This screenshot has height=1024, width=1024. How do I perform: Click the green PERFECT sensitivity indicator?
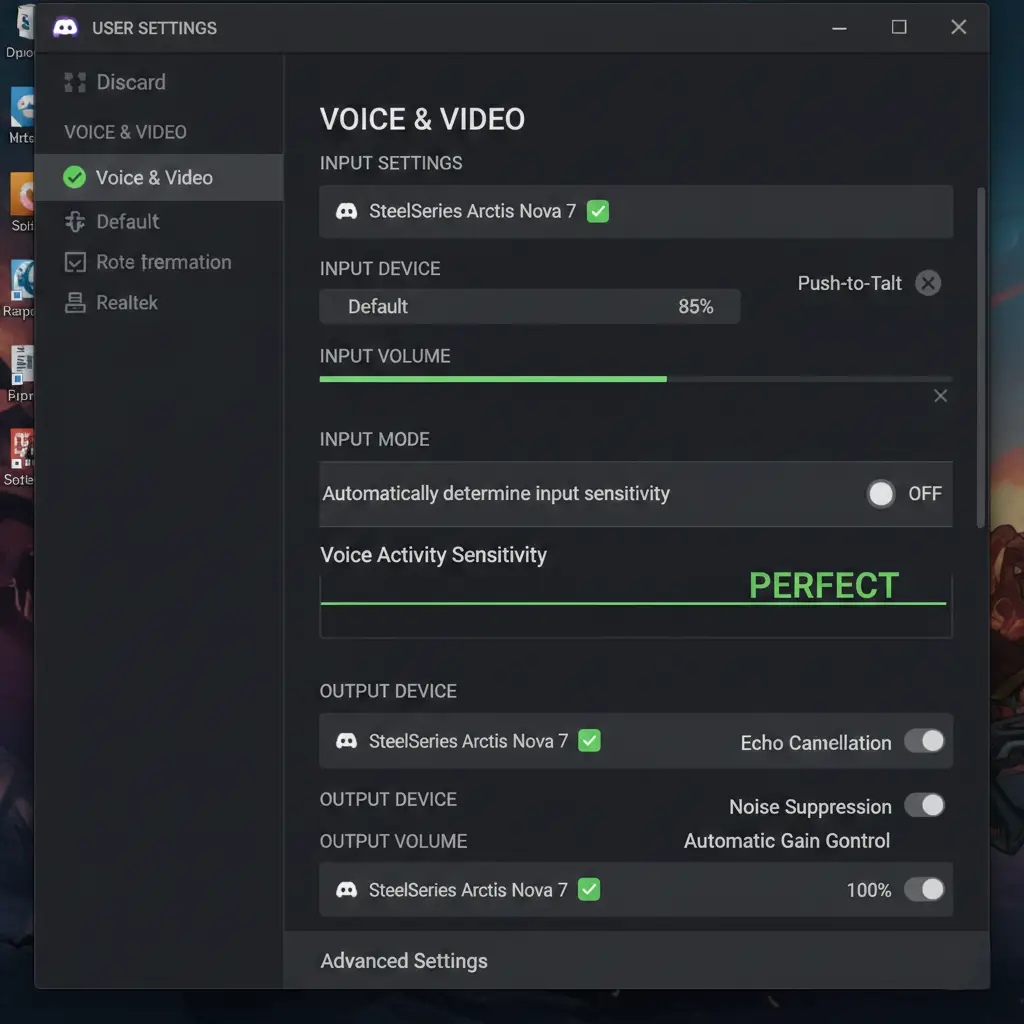[824, 584]
